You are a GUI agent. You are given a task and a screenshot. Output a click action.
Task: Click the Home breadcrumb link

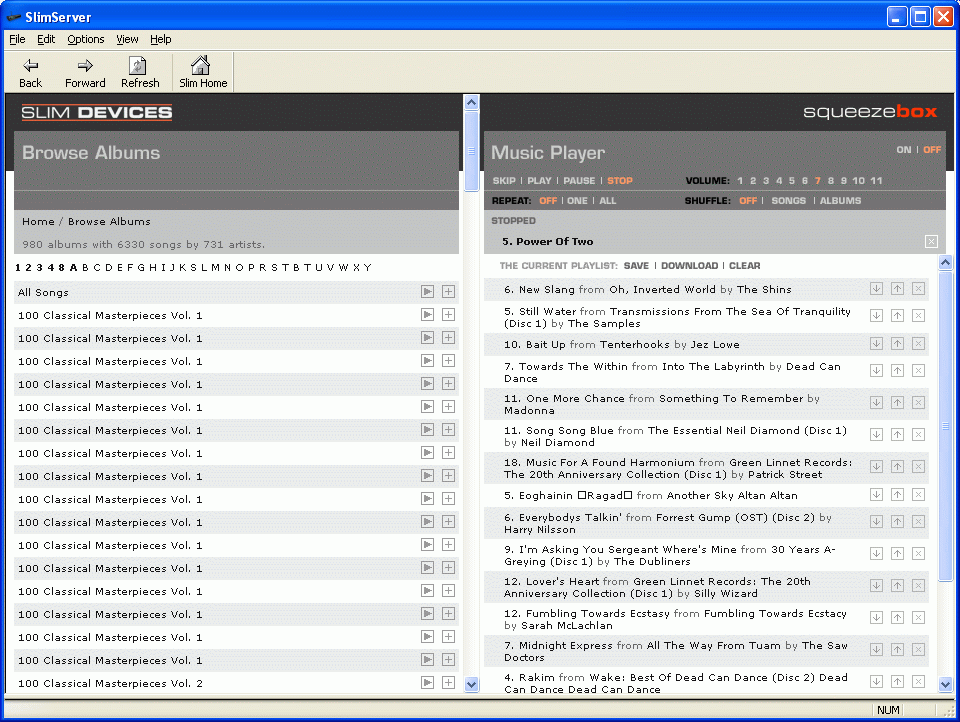click(x=38, y=222)
